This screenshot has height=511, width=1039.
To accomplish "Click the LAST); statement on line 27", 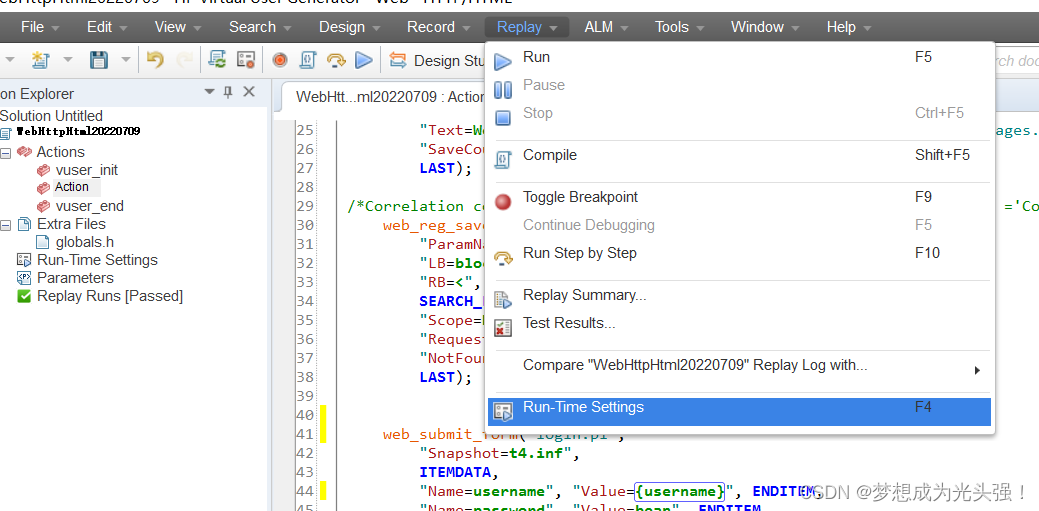I will (445, 168).
